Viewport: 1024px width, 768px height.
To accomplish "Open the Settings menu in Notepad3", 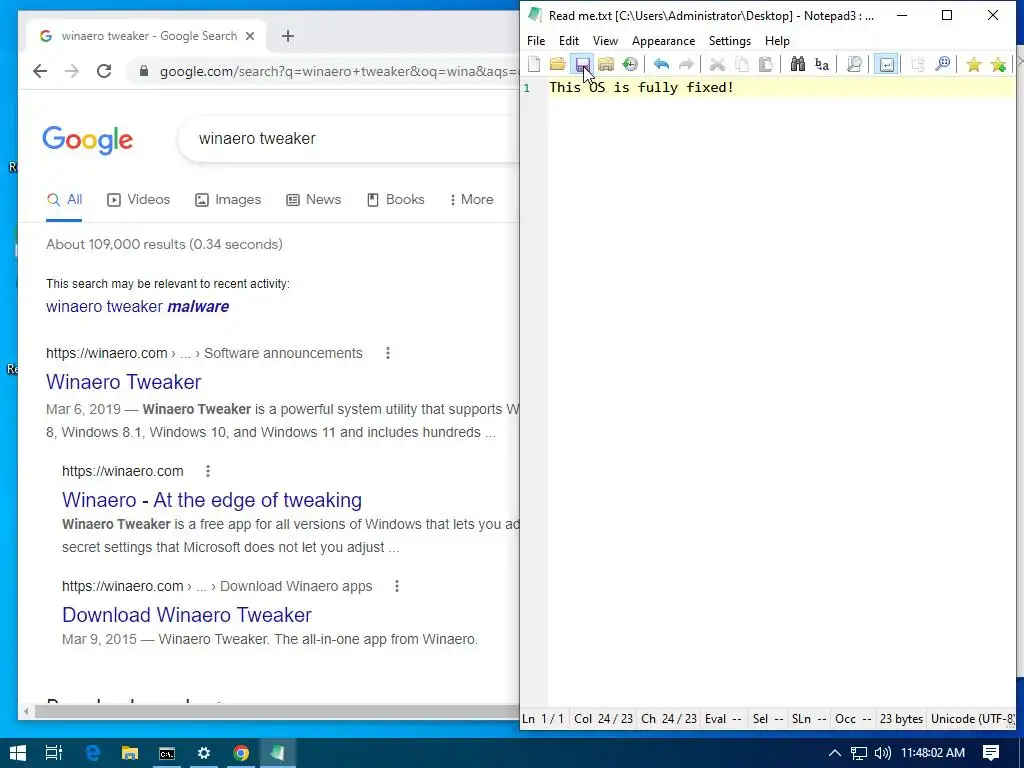I will point(729,40).
